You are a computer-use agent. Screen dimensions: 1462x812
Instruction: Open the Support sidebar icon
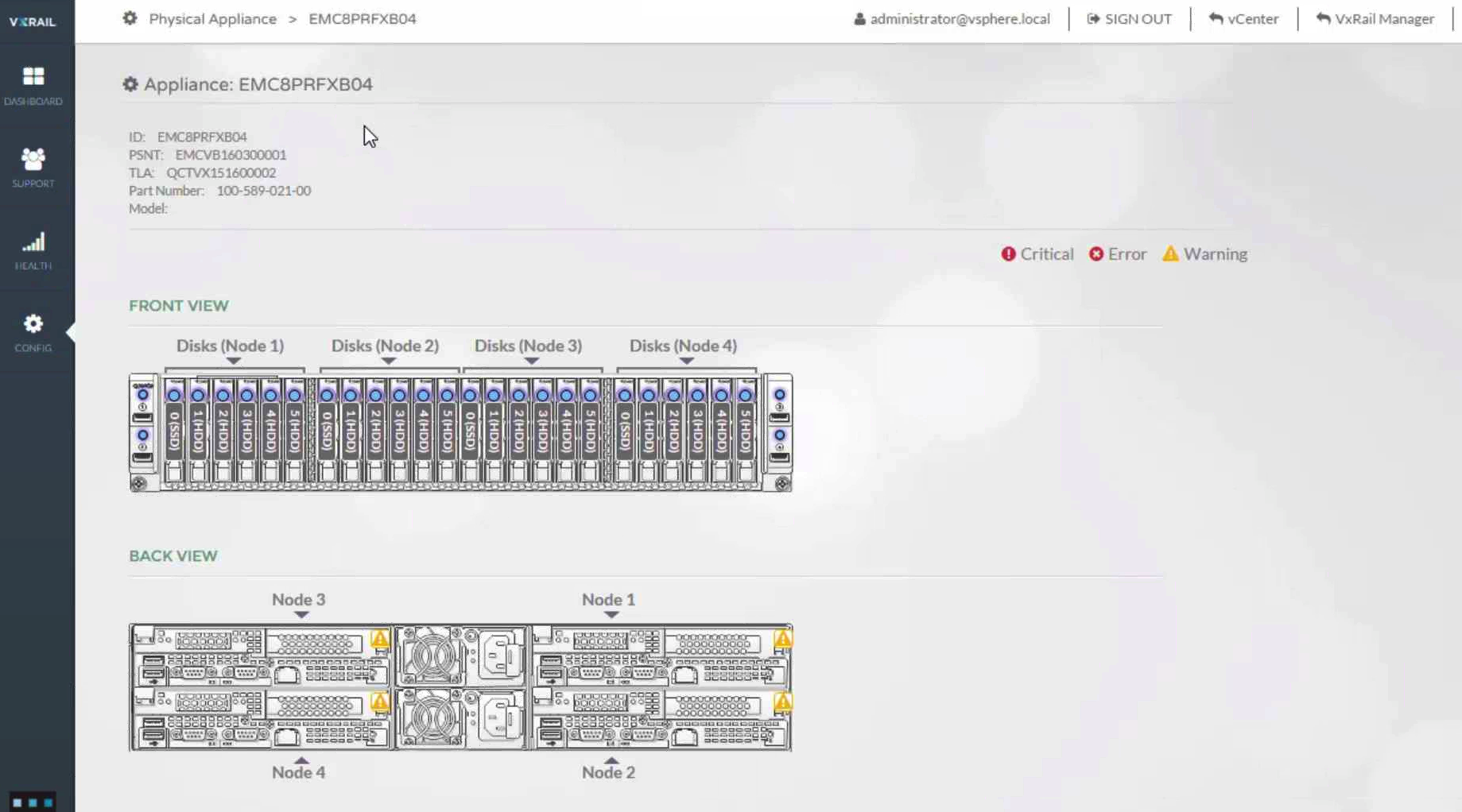(33, 168)
